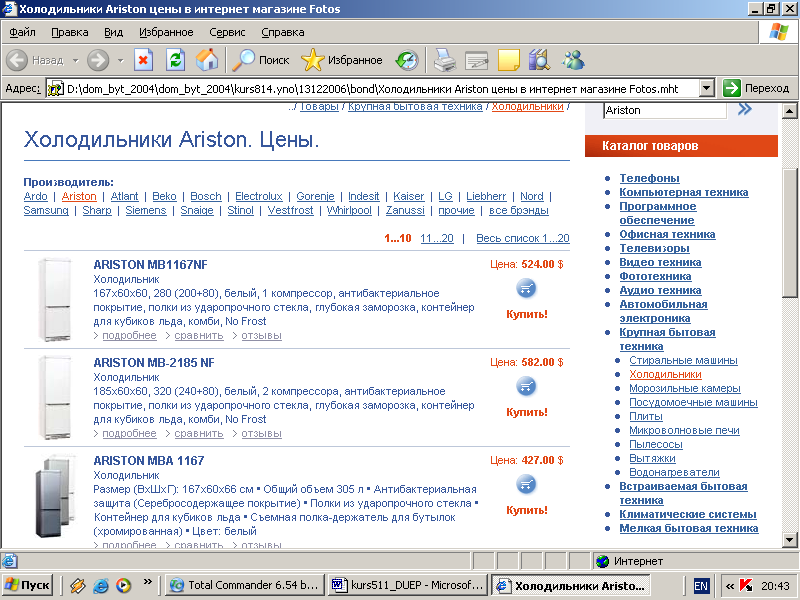
Task: Open Internet Explorer quick launch icon
Action: (101, 585)
